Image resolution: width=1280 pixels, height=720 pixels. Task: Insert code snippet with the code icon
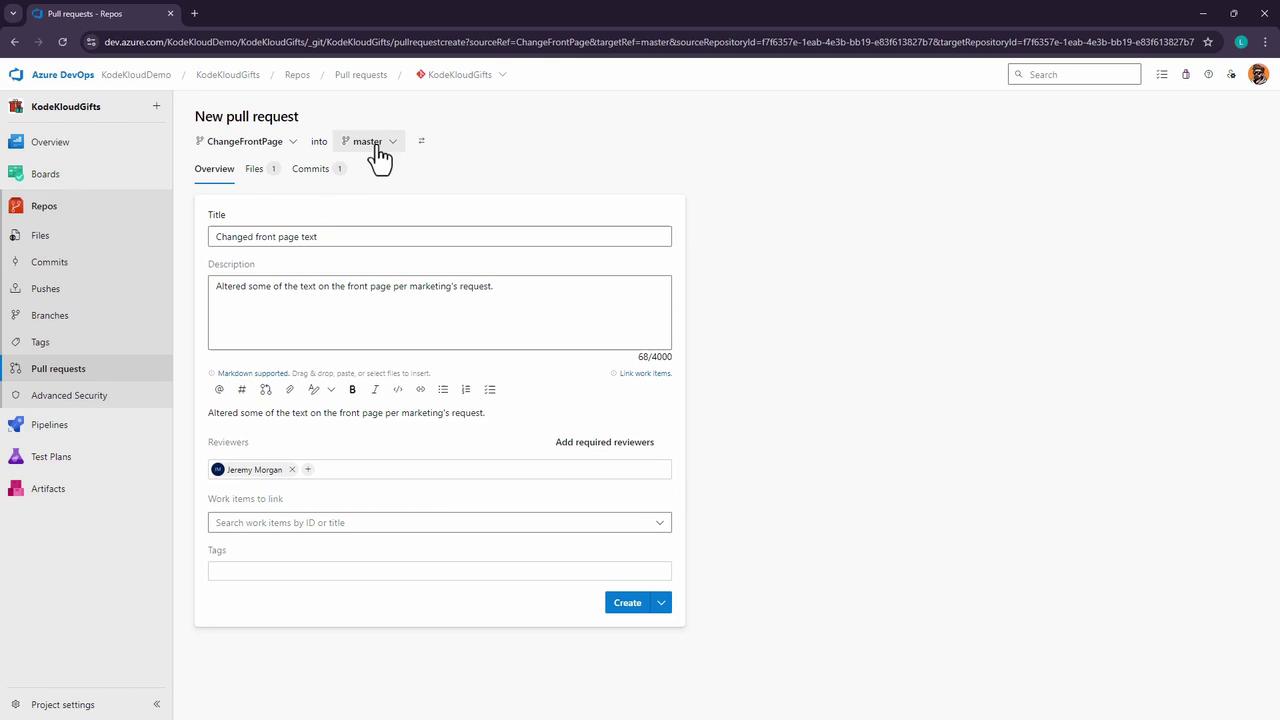[398, 389]
